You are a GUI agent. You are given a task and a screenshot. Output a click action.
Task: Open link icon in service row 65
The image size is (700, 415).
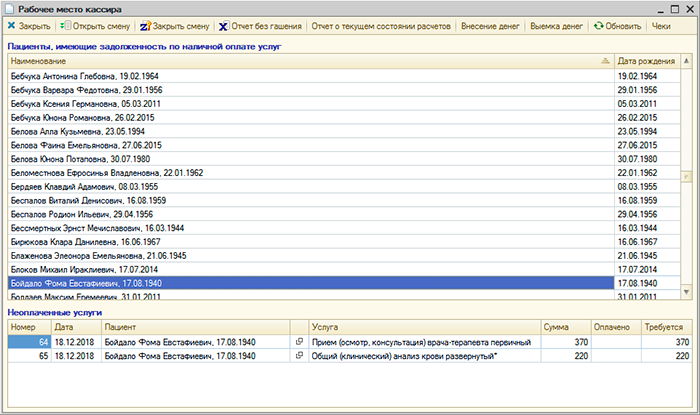point(298,356)
